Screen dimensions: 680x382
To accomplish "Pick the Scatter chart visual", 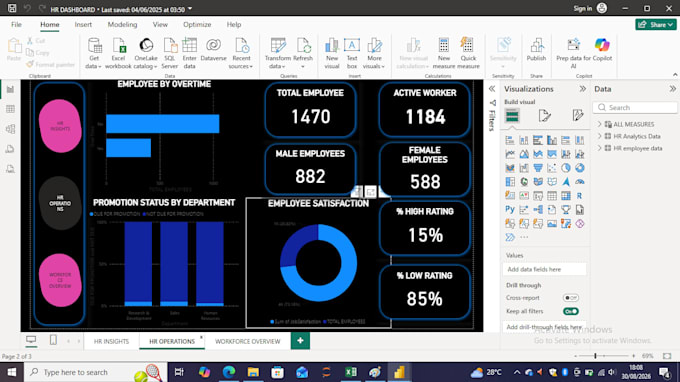I will pyautogui.click(x=552, y=168).
